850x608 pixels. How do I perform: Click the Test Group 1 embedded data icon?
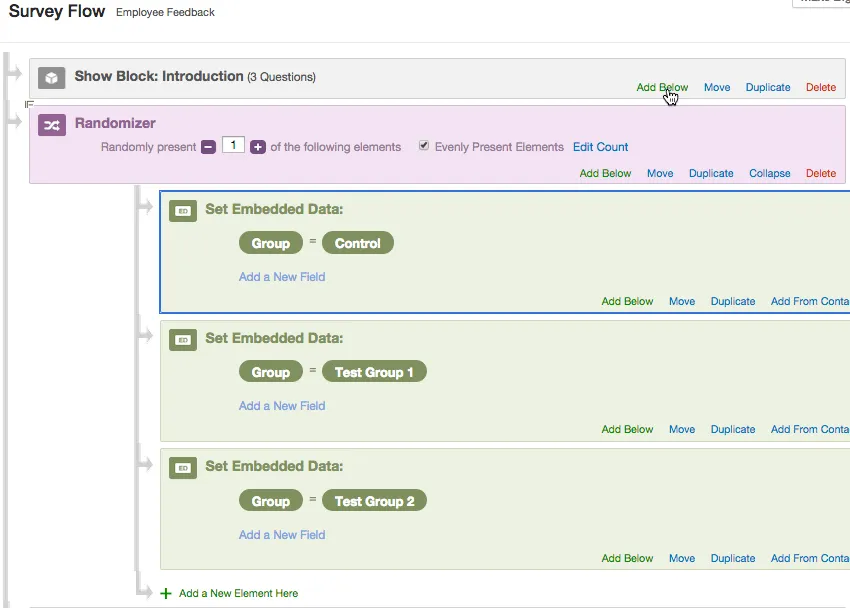point(182,339)
